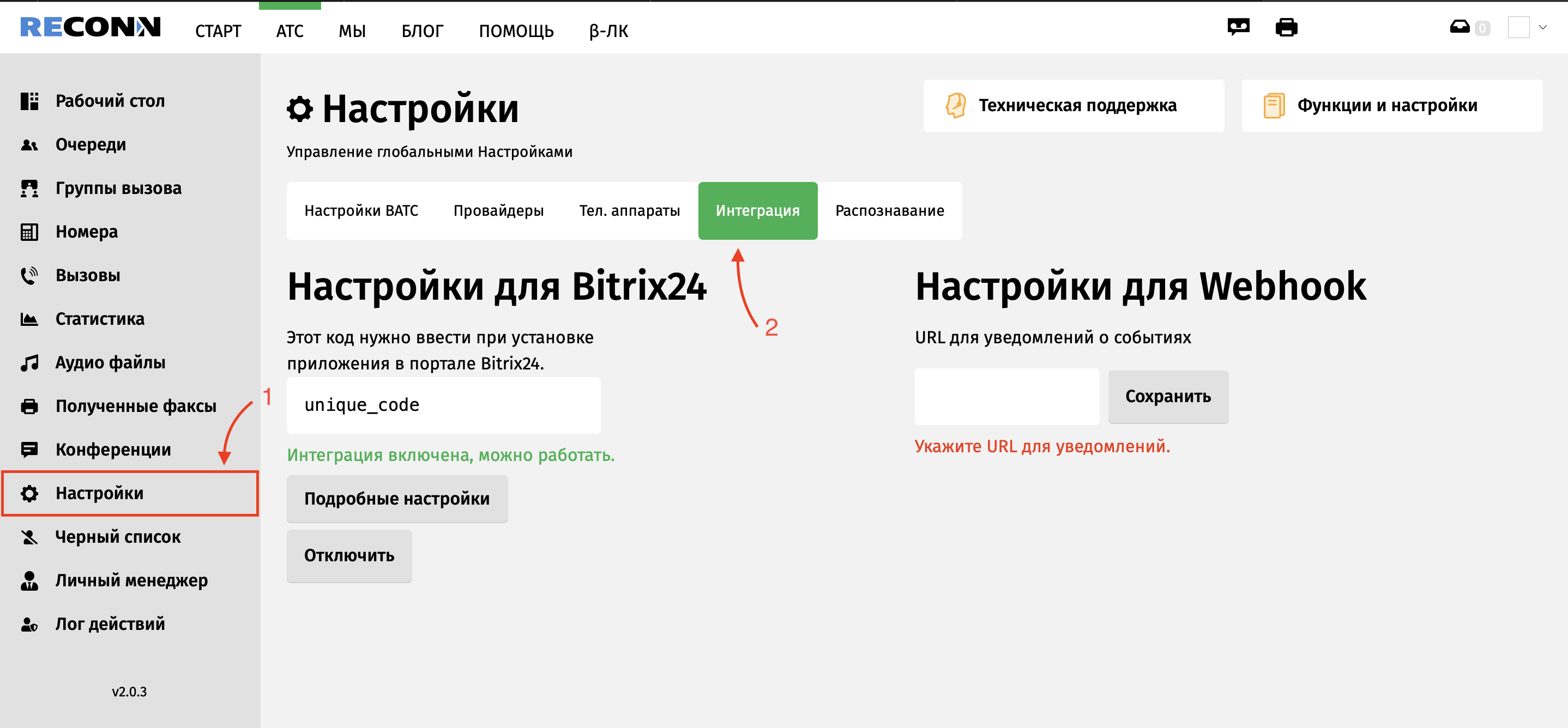Image resolution: width=1568 pixels, height=728 pixels.
Task: Switch to Распознавание tab
Action: pos(890,210)
